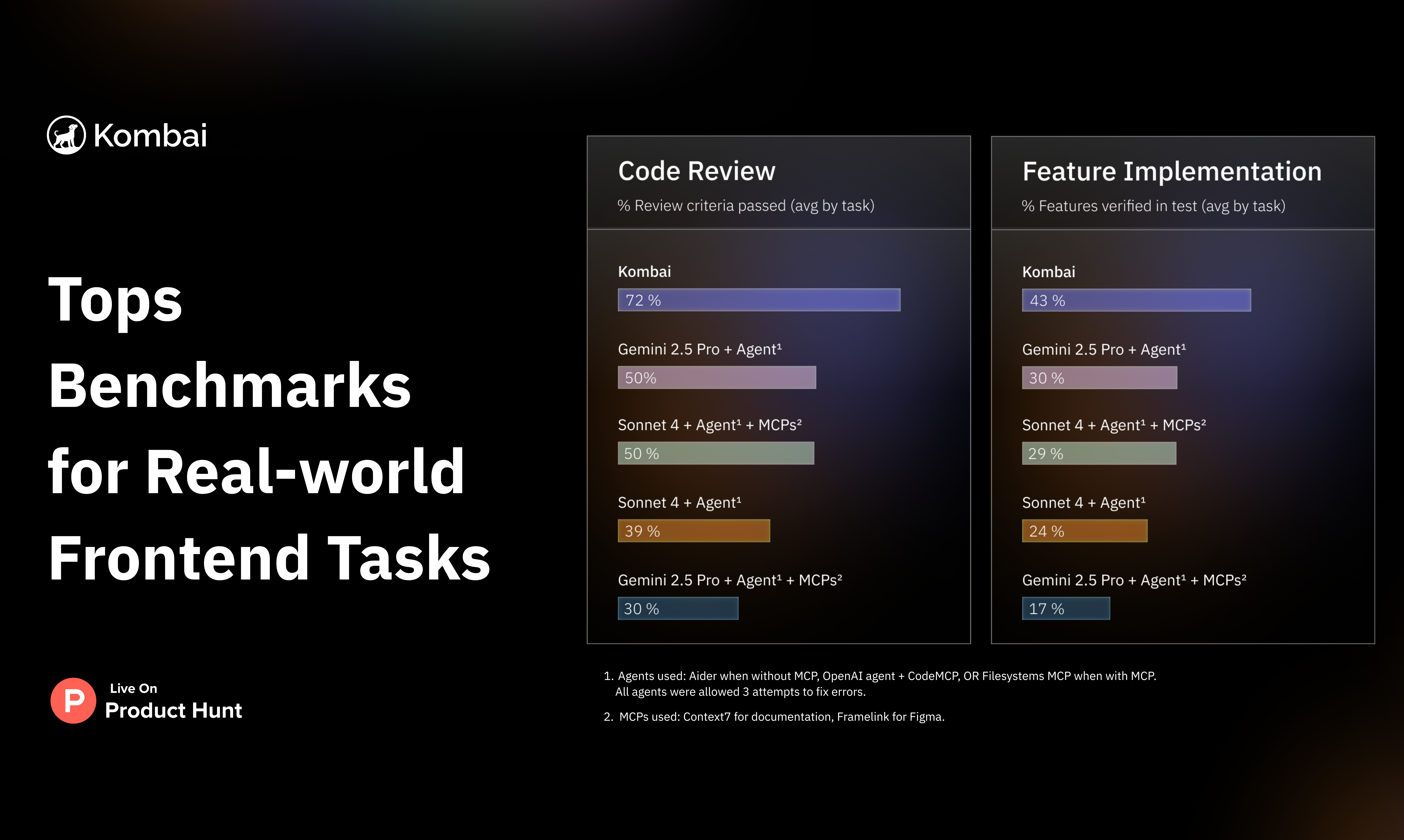The height and width of the screenshot is (840, 1404).
Task: Click Kombai label in Feature Implementation
Action: (x=1049, y=272)
